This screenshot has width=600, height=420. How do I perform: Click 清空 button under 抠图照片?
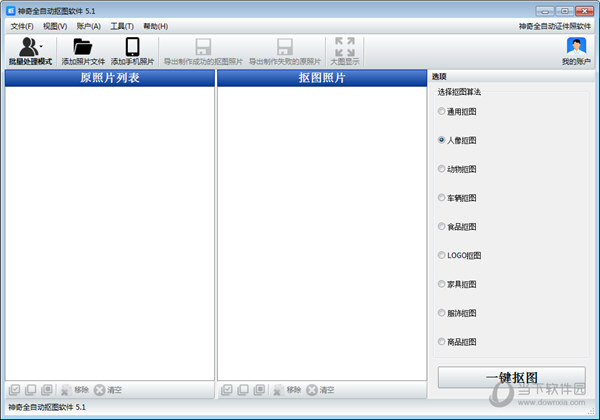(x=320, y=390)
